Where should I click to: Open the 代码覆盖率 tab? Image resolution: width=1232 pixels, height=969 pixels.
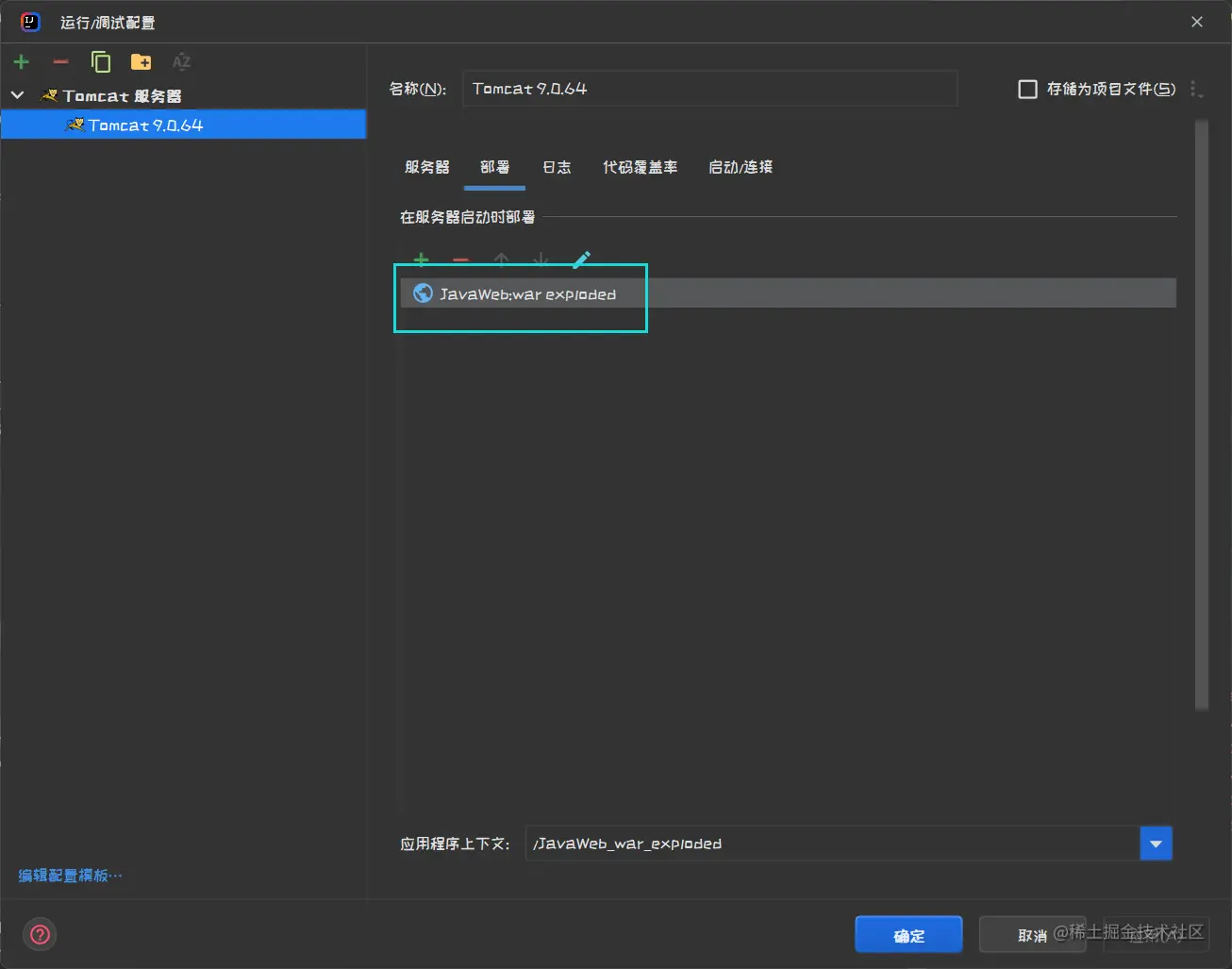point(640,167)
